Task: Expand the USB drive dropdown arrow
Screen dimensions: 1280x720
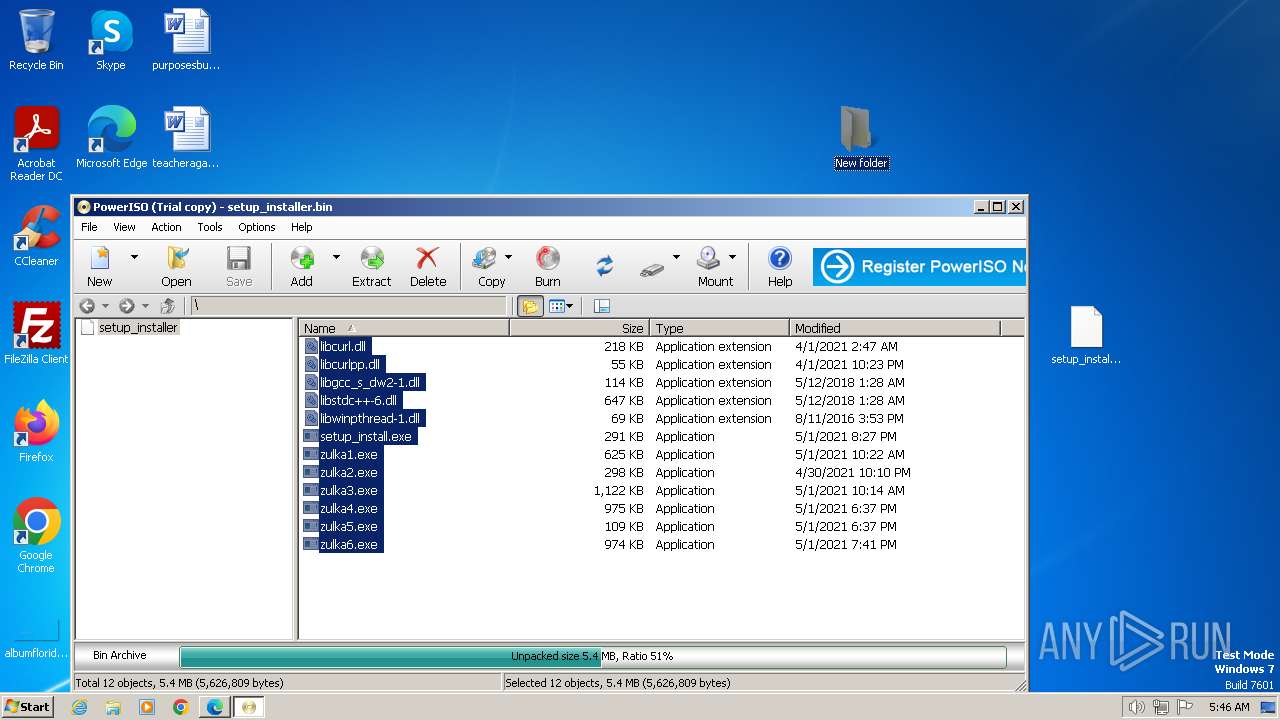Action: pyautogui.click(x=676, y=258)
